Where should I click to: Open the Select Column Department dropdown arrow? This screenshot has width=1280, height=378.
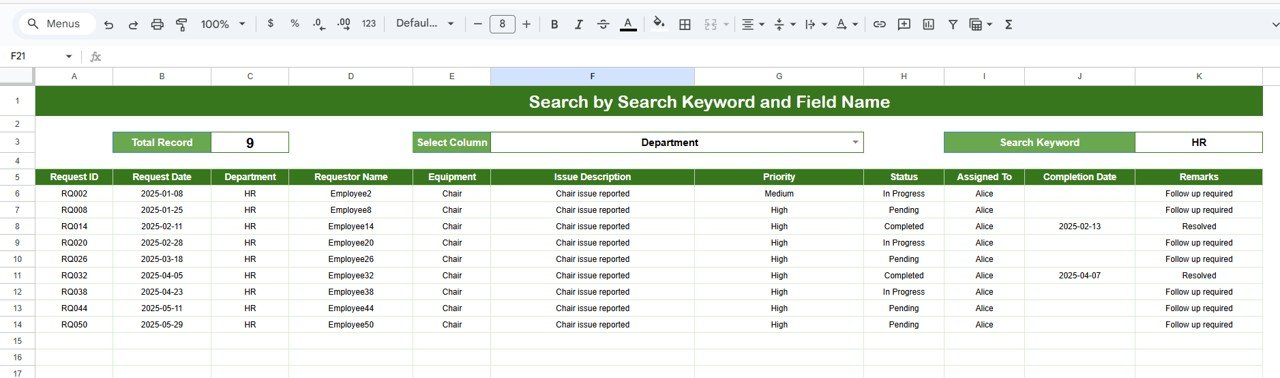pos(855,143)
